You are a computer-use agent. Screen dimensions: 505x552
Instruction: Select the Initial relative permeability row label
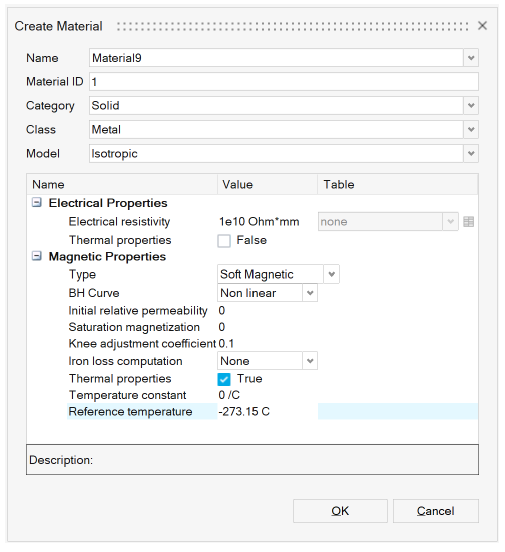click(x=138, y=310)
